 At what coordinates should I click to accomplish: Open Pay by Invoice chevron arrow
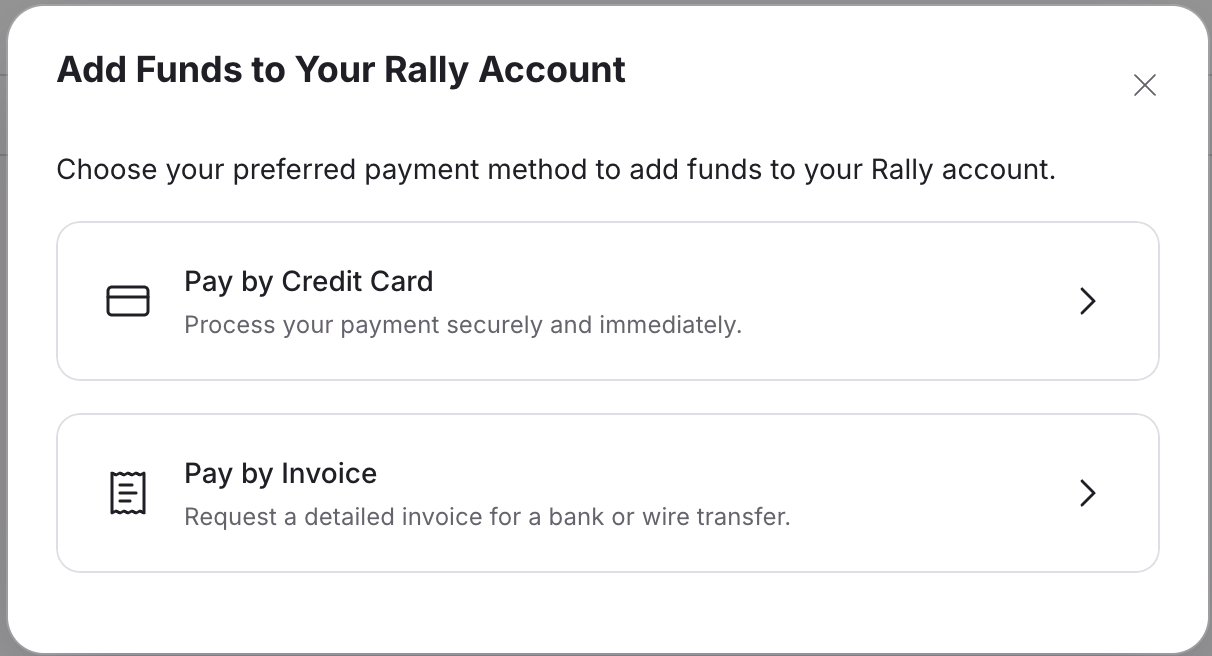[x=1088, y=493]
